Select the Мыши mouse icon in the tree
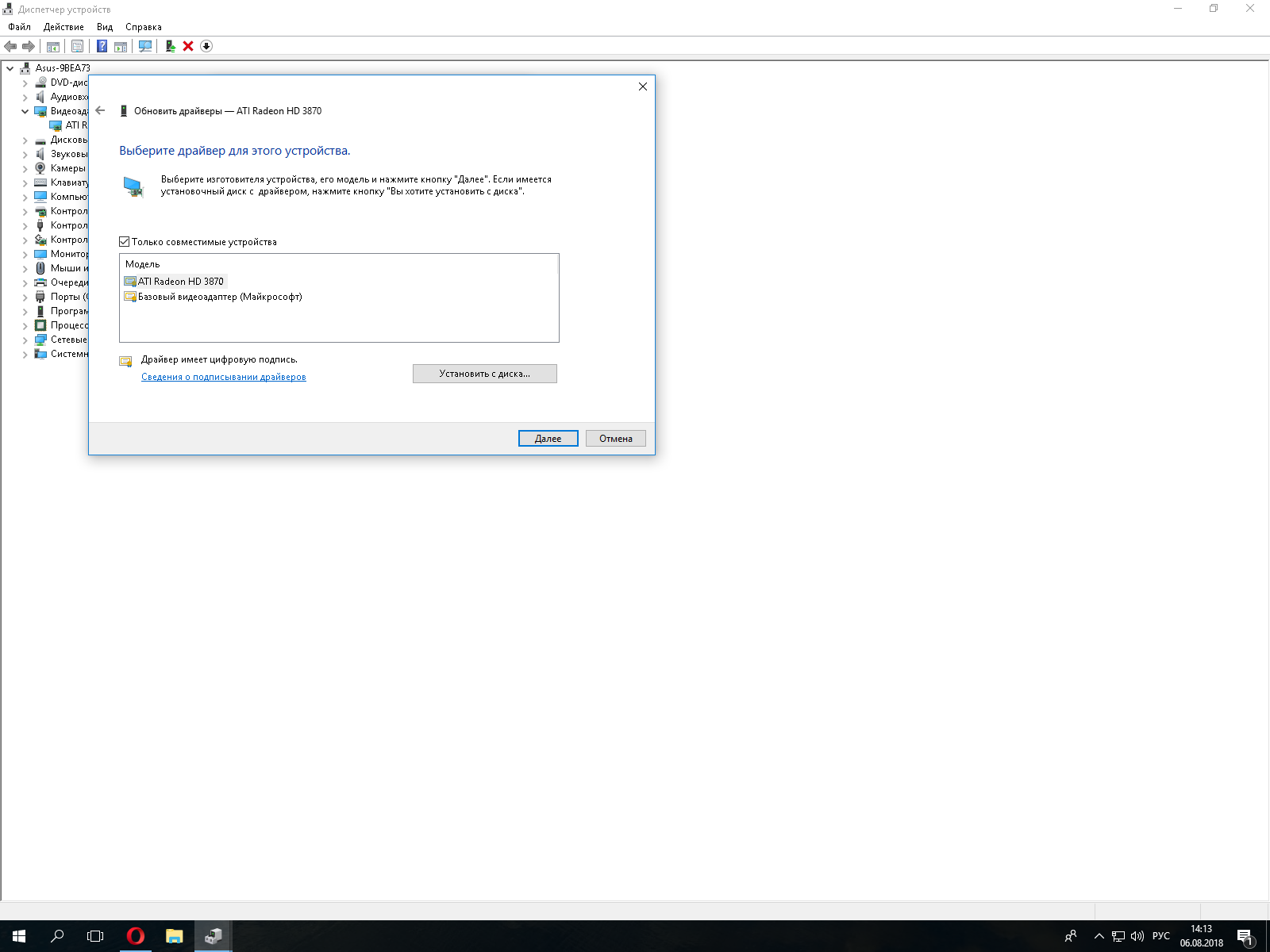 point(40,268)
